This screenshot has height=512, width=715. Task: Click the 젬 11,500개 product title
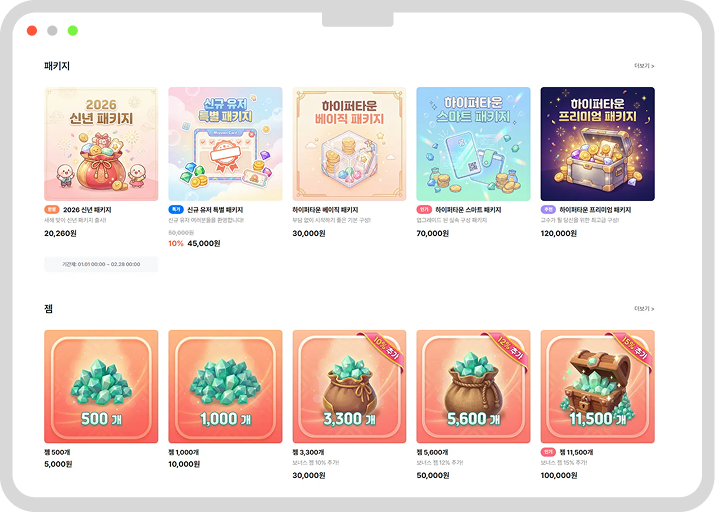(576, 452)
